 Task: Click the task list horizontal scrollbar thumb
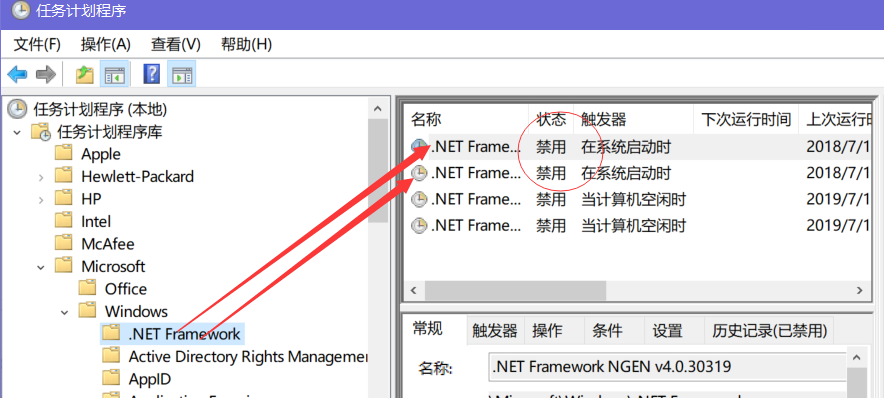515,290
